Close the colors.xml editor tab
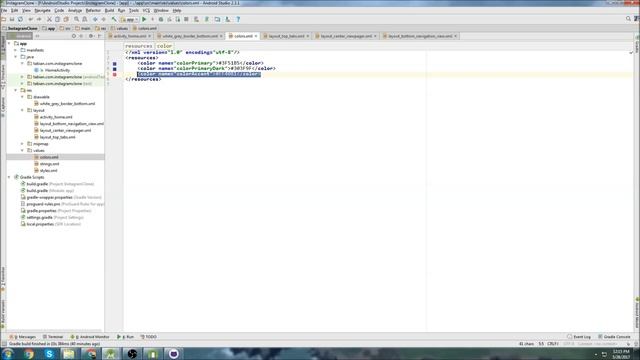 [x=256, y=36]
